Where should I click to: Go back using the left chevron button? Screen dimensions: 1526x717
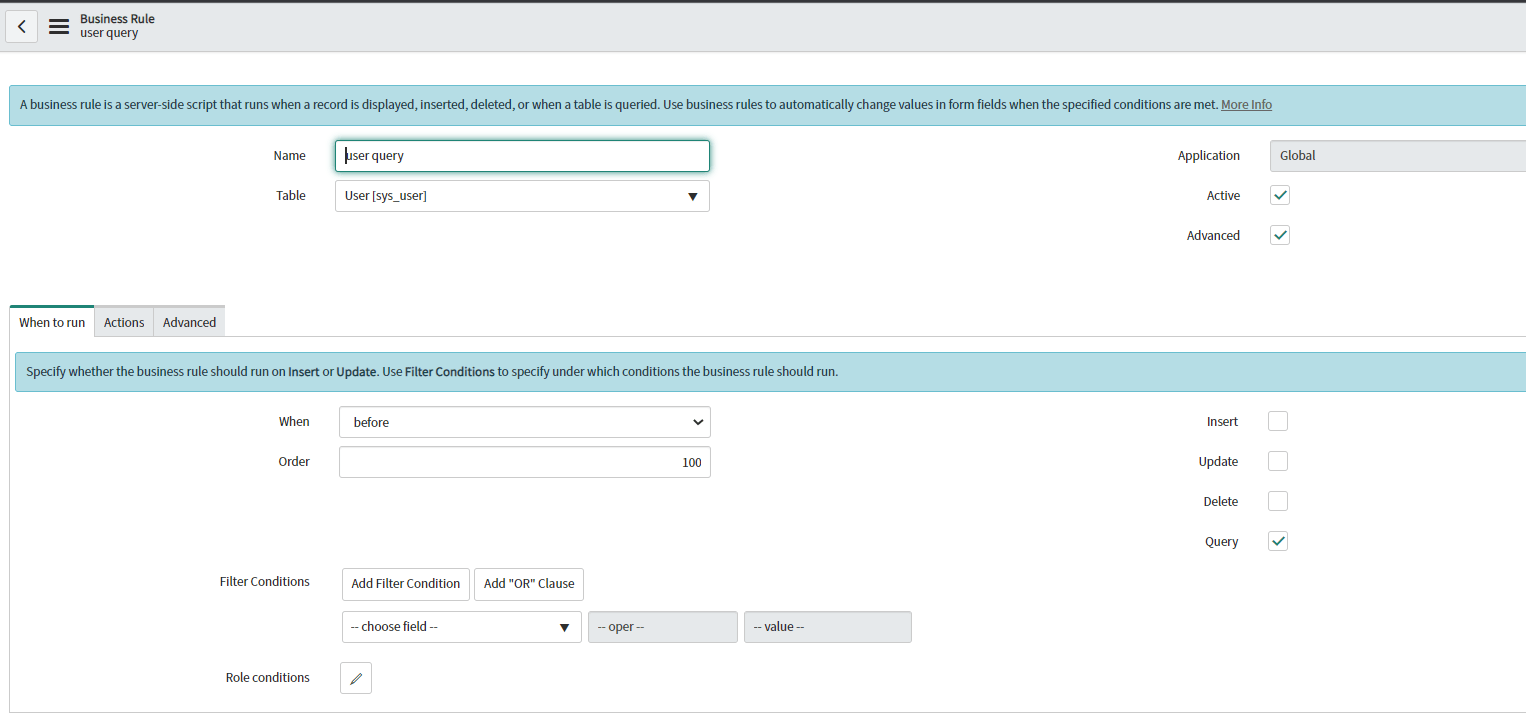pos(22,27)
